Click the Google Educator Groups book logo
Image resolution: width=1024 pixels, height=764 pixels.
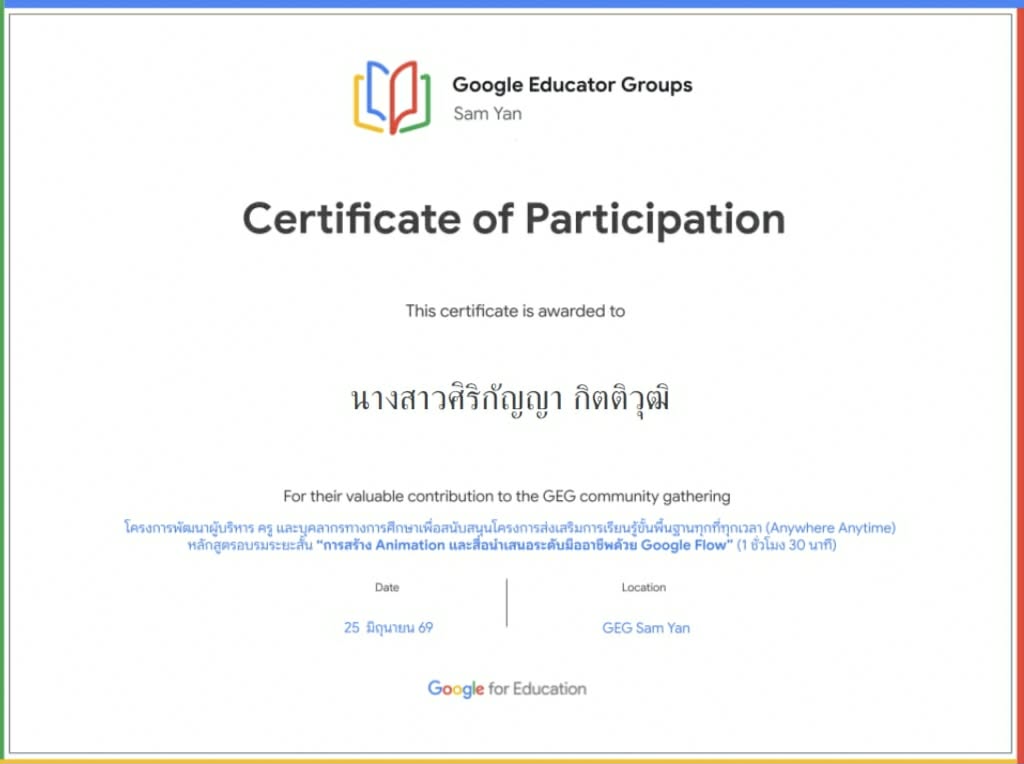pos(392,97)
